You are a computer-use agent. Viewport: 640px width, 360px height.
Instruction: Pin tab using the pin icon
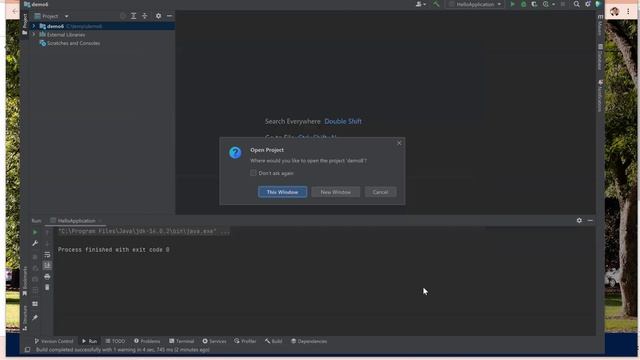tap(35, 318)
